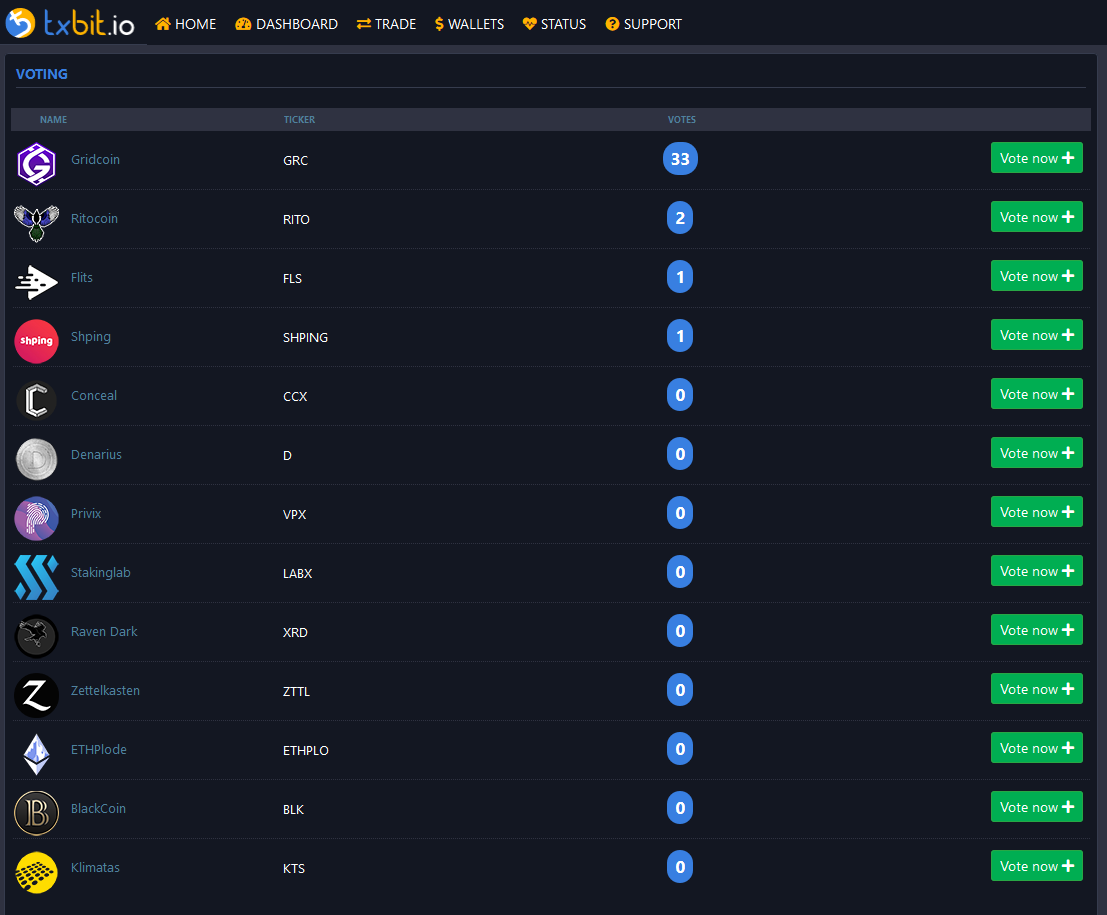Cast a vote for Klimatas

pos(1036,866)
